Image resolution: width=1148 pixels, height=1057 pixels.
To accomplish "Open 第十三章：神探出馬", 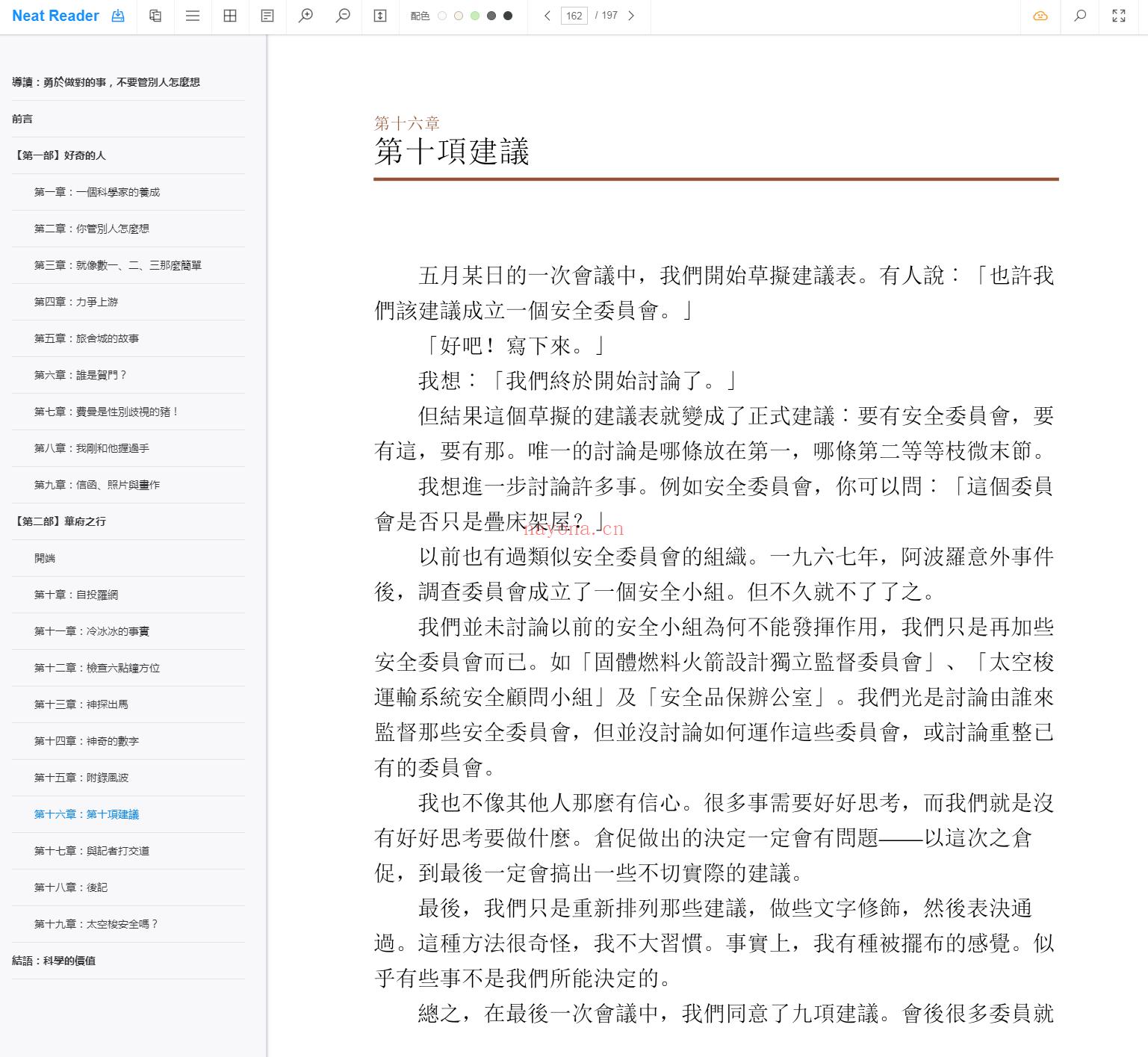I will [x=81, y=704].
